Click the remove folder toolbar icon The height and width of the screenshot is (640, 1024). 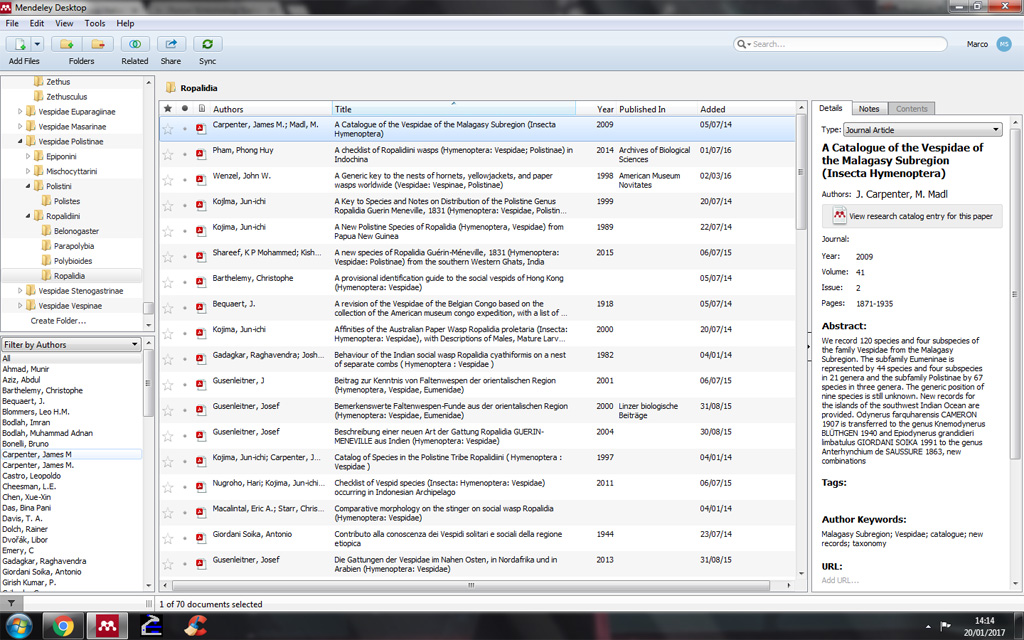tap(97, 44)
